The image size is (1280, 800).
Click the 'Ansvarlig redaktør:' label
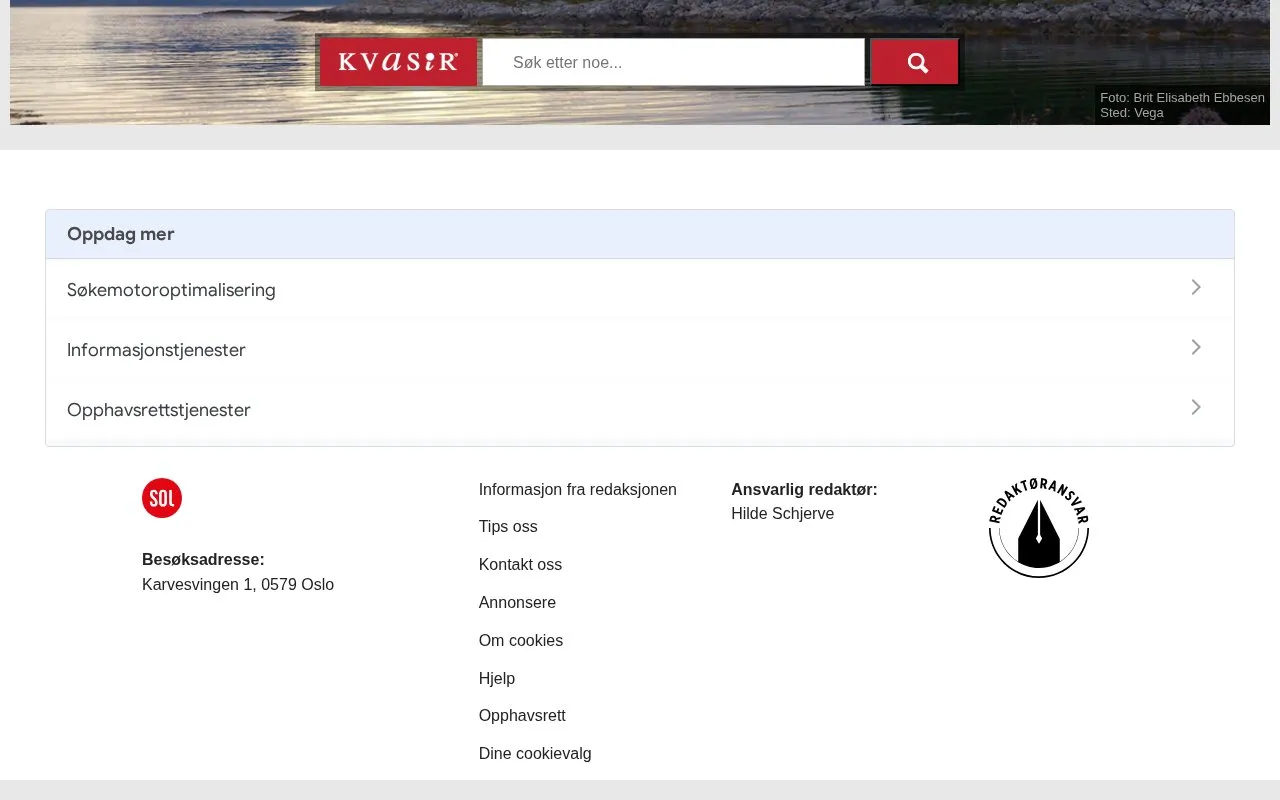click(804, 489)
